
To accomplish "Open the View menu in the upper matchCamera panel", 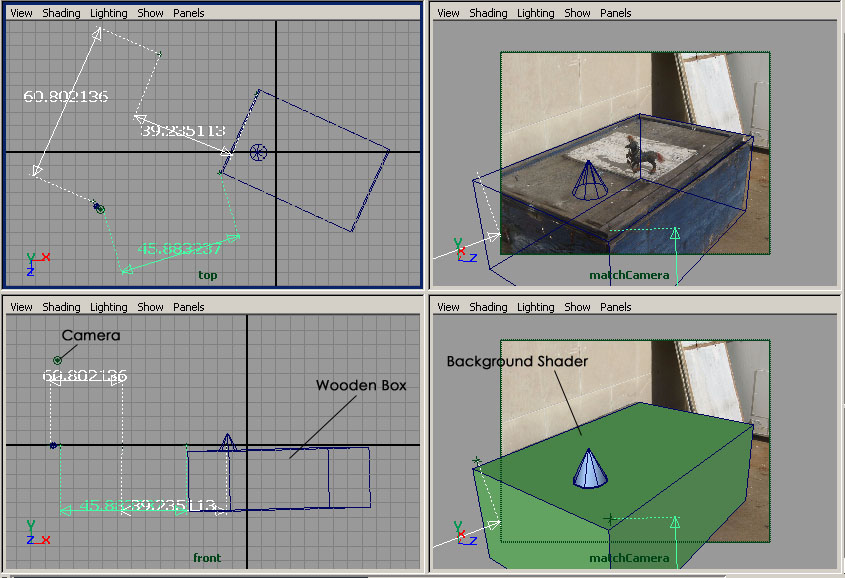I will pos(448,13).
